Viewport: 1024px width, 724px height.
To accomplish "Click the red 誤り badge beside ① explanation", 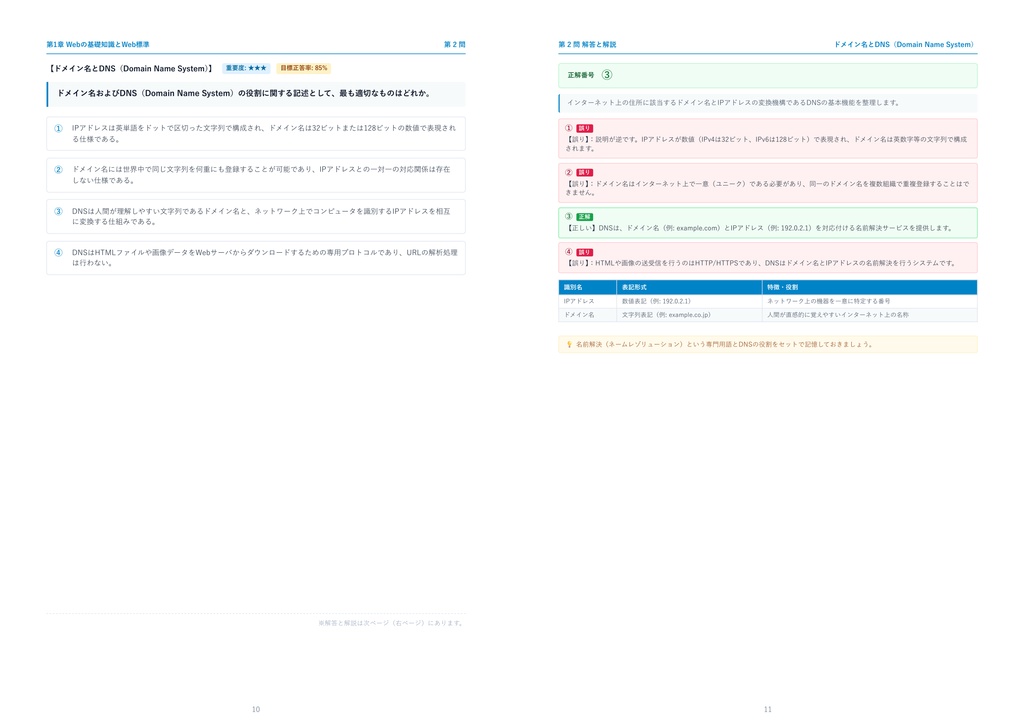I will (584, 129).
